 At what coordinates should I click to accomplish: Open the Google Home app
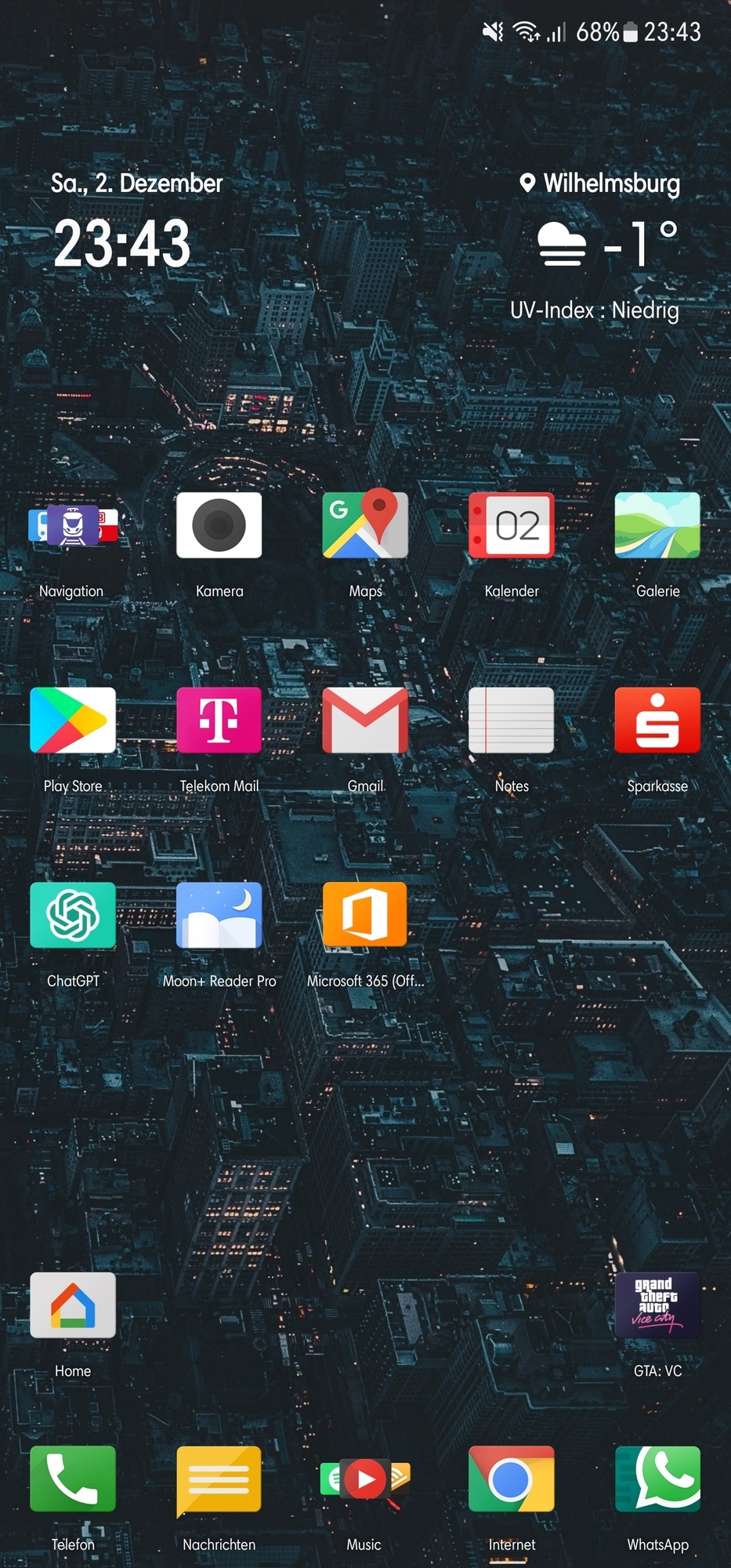pos(73,1305)
